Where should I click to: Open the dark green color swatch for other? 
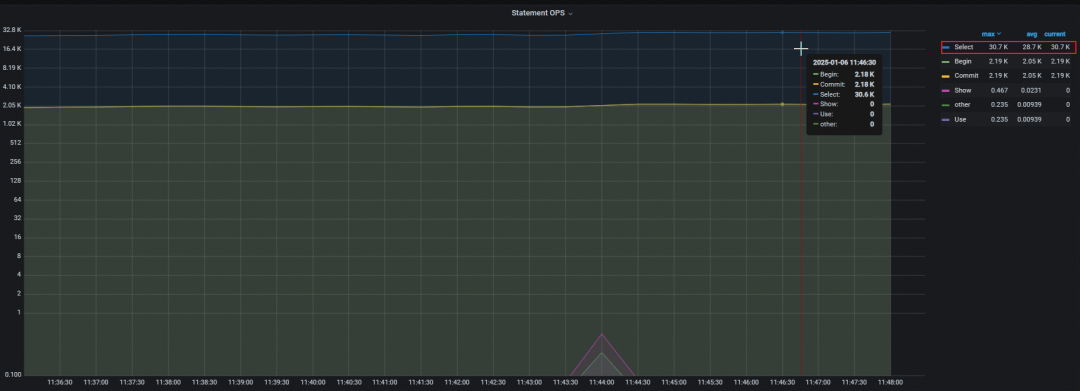tap(946, 105)
